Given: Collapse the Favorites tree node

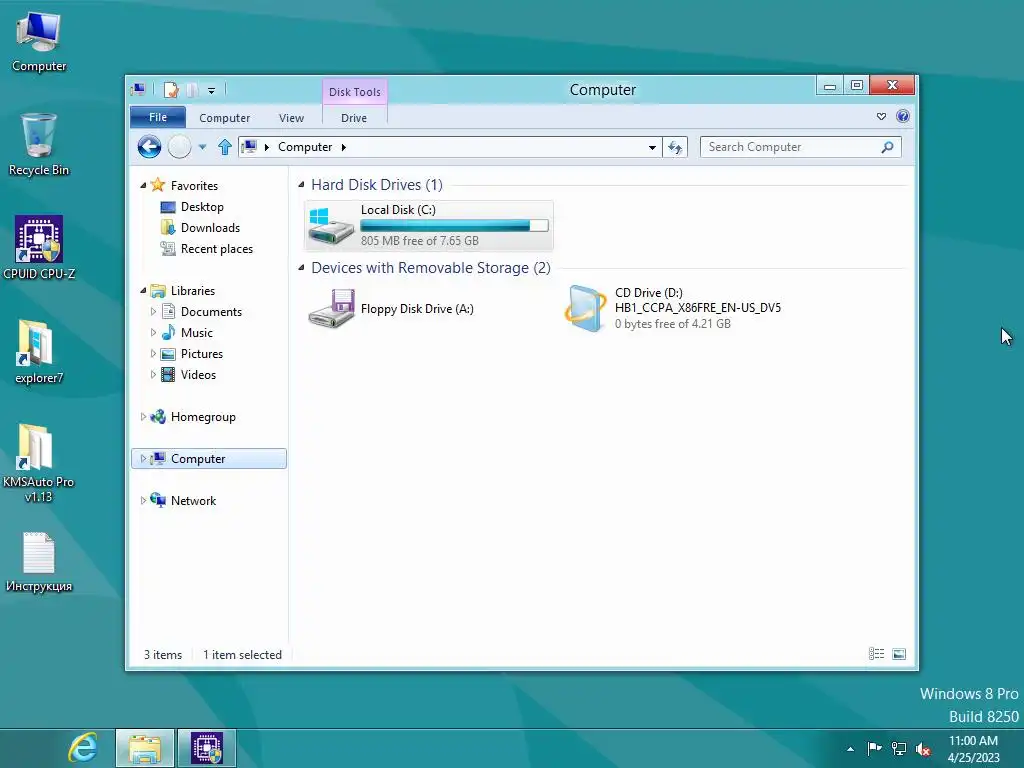Looking at the screenshot, I should (x=143, y=186).
